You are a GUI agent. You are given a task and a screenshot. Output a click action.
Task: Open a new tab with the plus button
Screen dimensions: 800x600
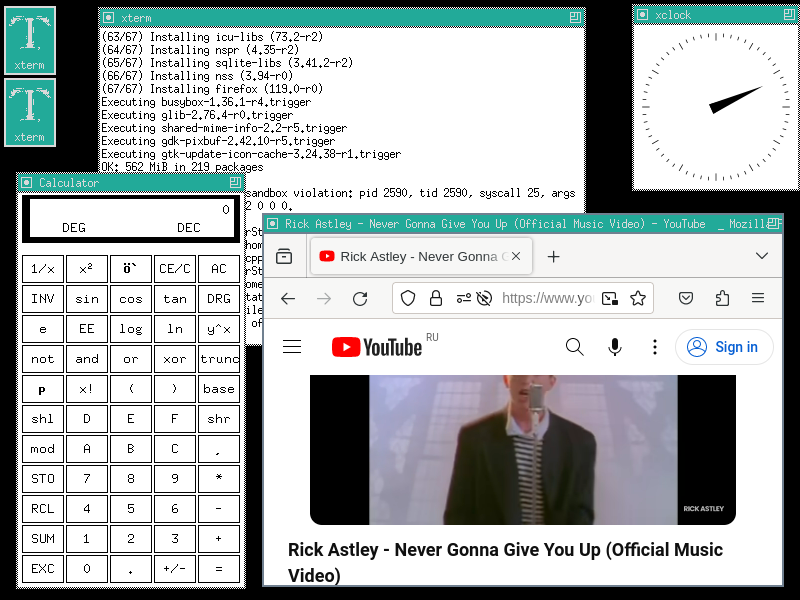pyautogui.click(x=554, y=256)
